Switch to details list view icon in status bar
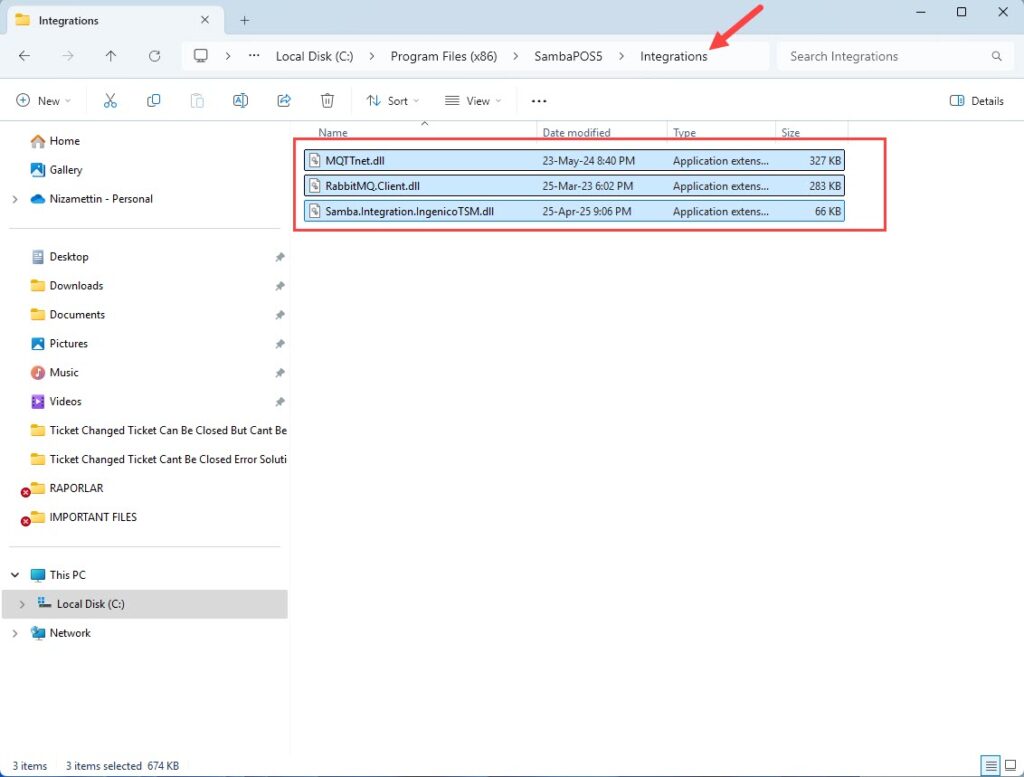 (990, 765)
